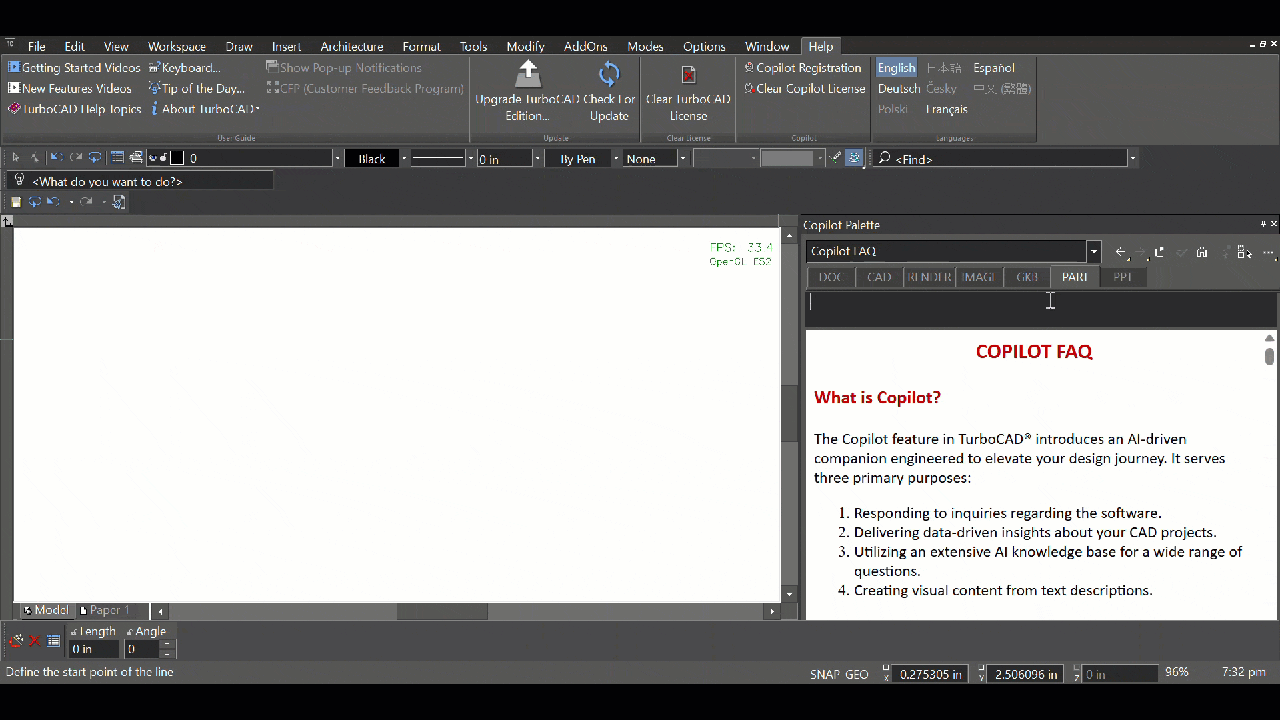Select the CAD tab in Copilot Palette
The image size is (1280, 720).
click(879, 277)
